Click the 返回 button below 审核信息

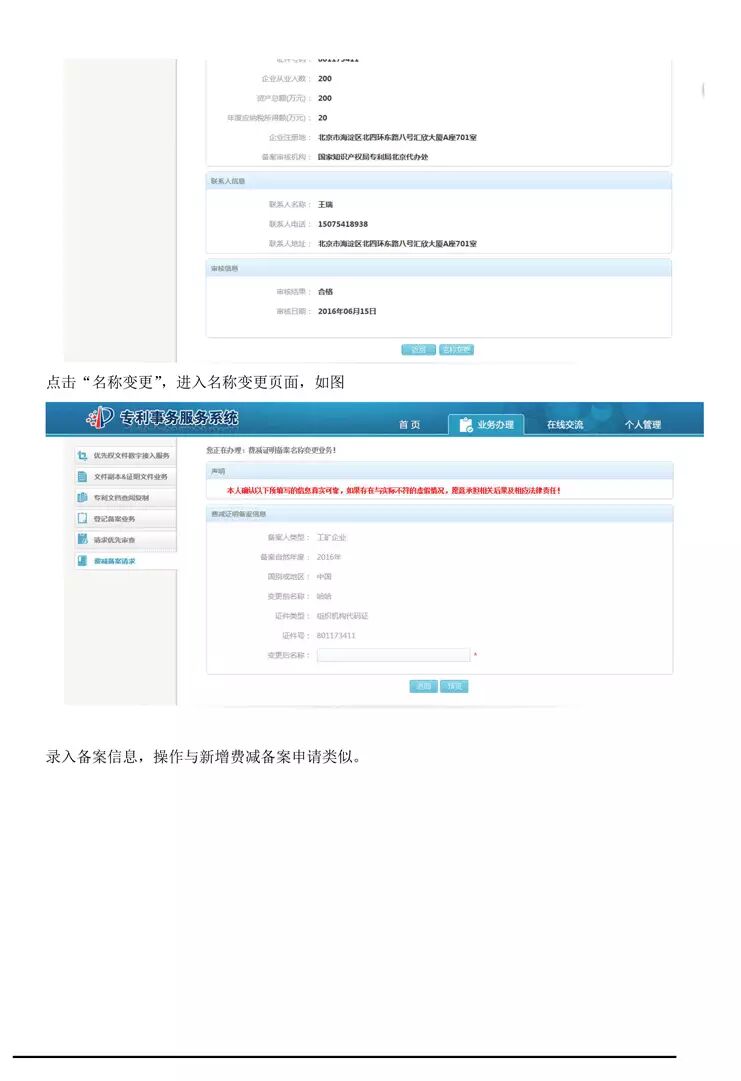coord(418,350)
